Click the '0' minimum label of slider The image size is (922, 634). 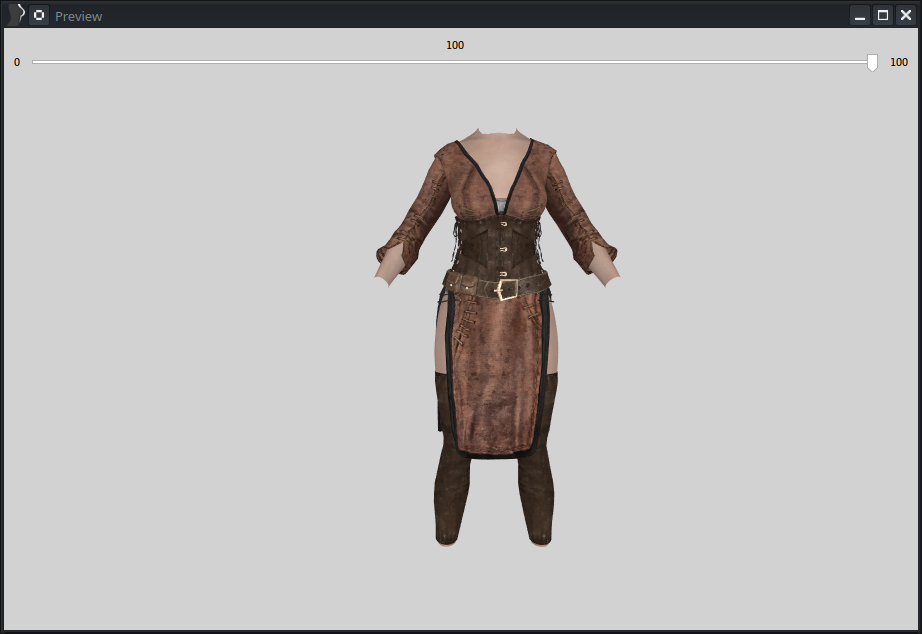click(17, 62)
